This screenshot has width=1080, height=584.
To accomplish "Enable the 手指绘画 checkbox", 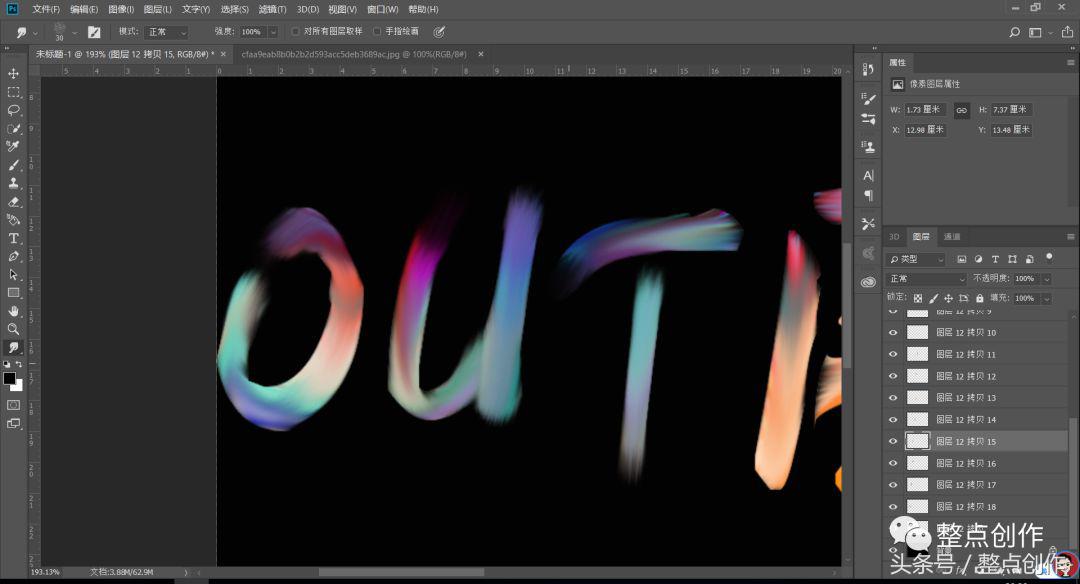I will [377, 32].
